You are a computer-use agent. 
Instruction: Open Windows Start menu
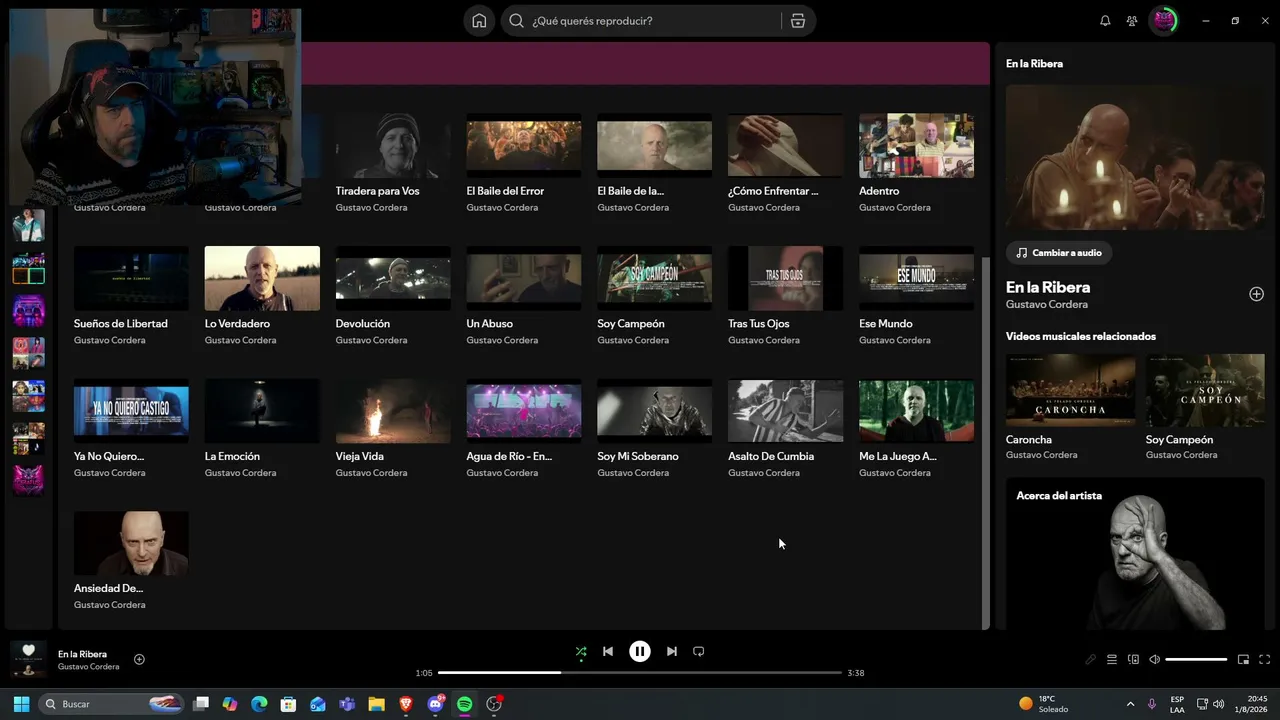pos(21,704)
